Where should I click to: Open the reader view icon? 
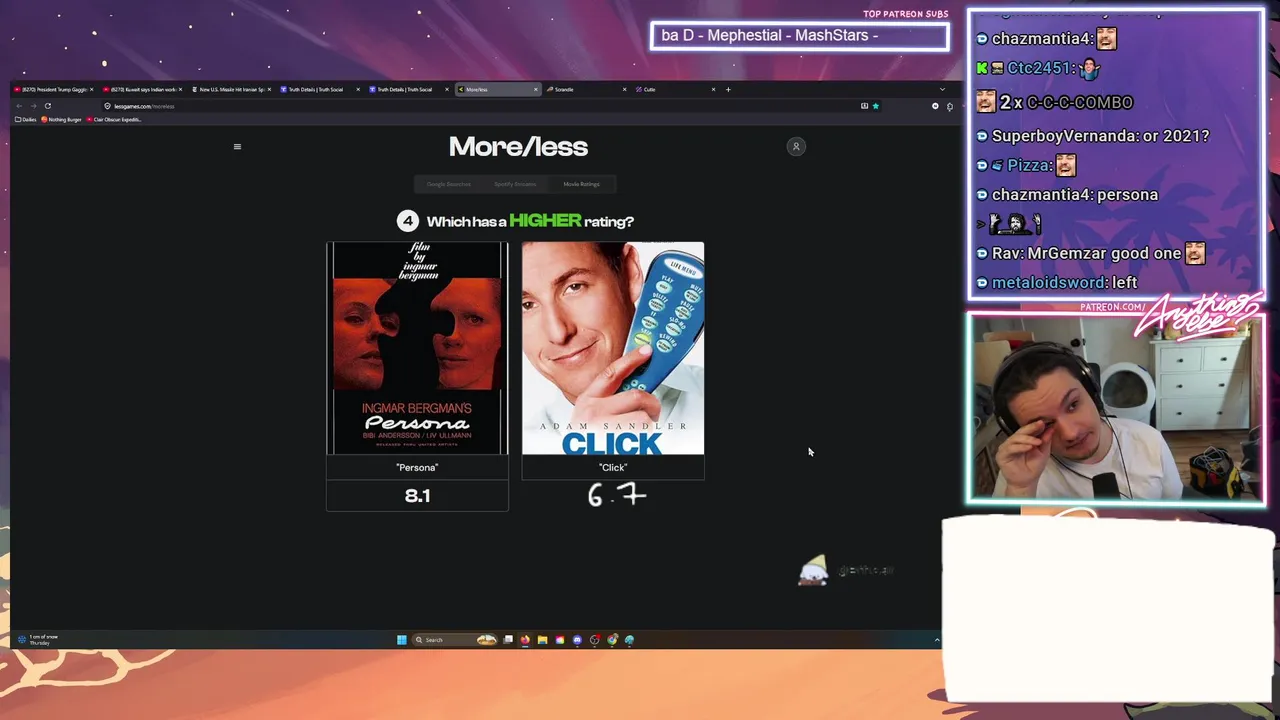pyautogui.click(x=864, y=106)
